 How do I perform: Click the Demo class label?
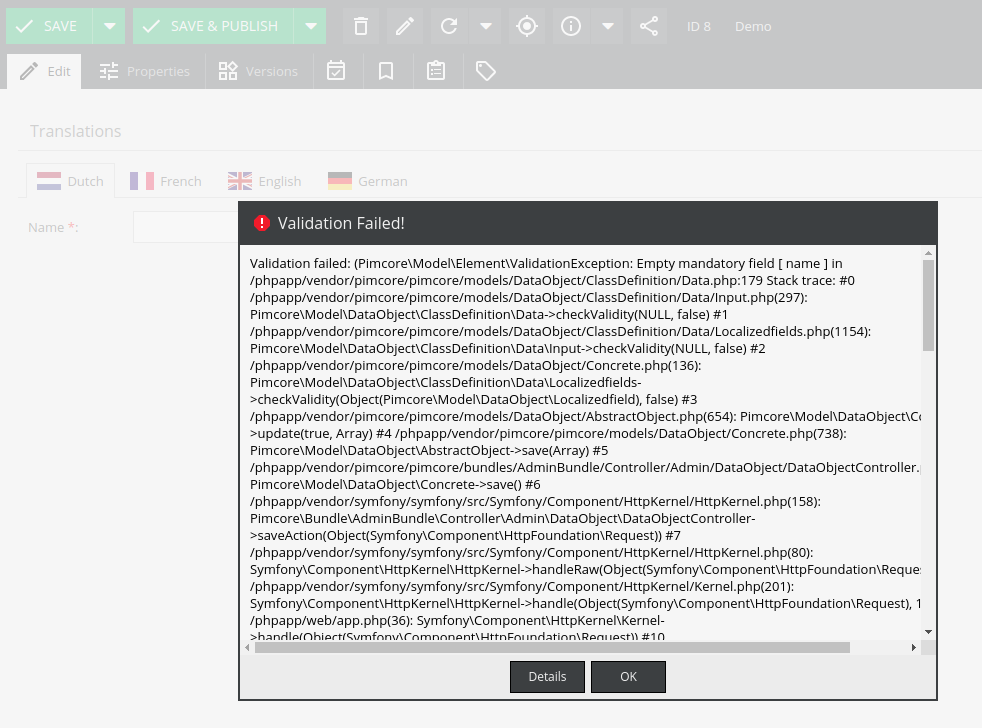coord(753,26)
